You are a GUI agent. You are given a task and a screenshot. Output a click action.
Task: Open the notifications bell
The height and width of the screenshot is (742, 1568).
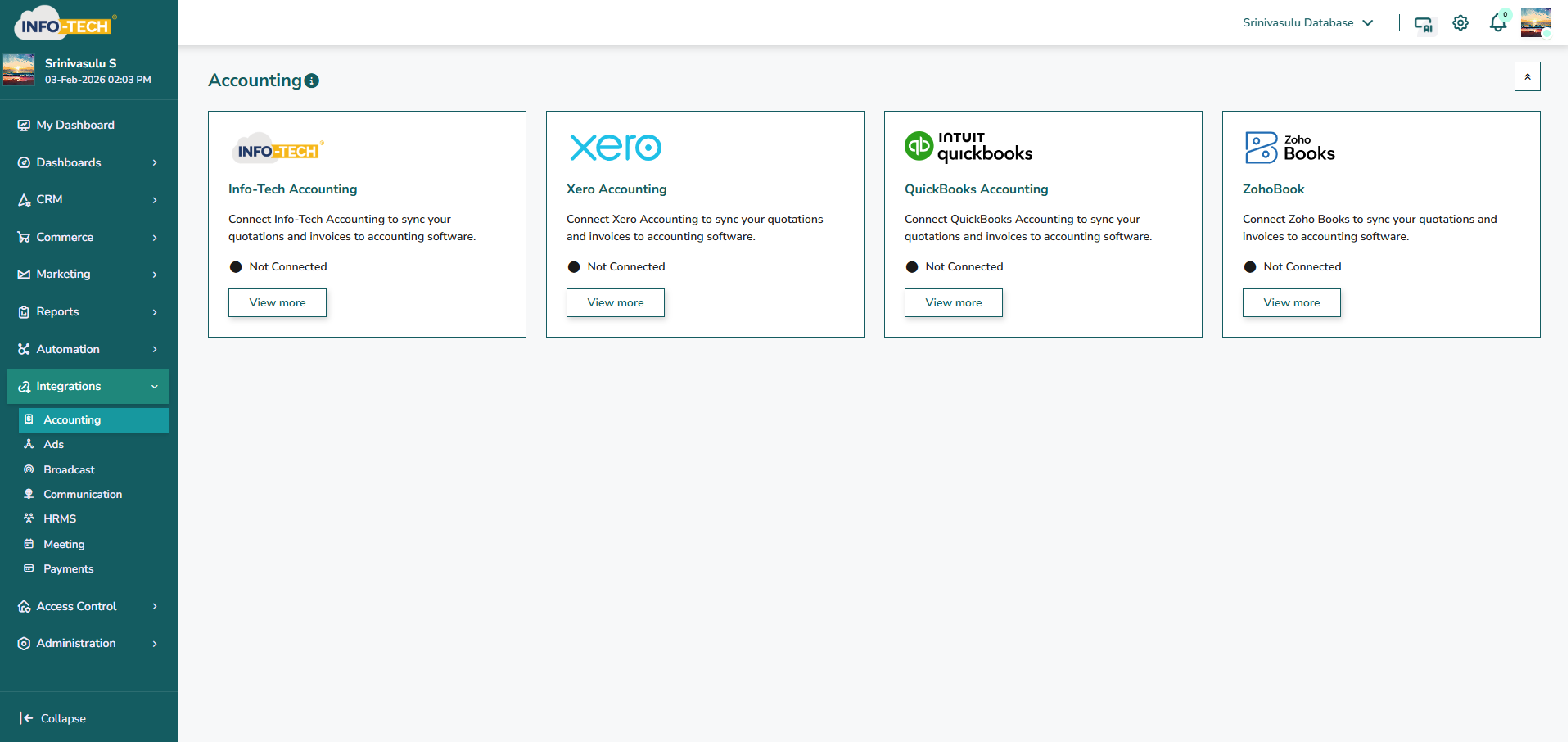[x=1497, y=23]
